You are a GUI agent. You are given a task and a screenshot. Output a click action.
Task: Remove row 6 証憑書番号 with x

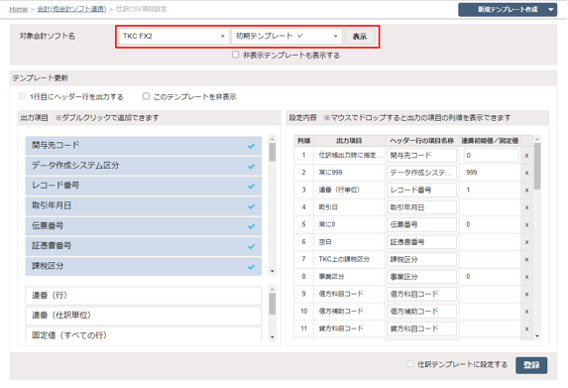pos(527,242)
